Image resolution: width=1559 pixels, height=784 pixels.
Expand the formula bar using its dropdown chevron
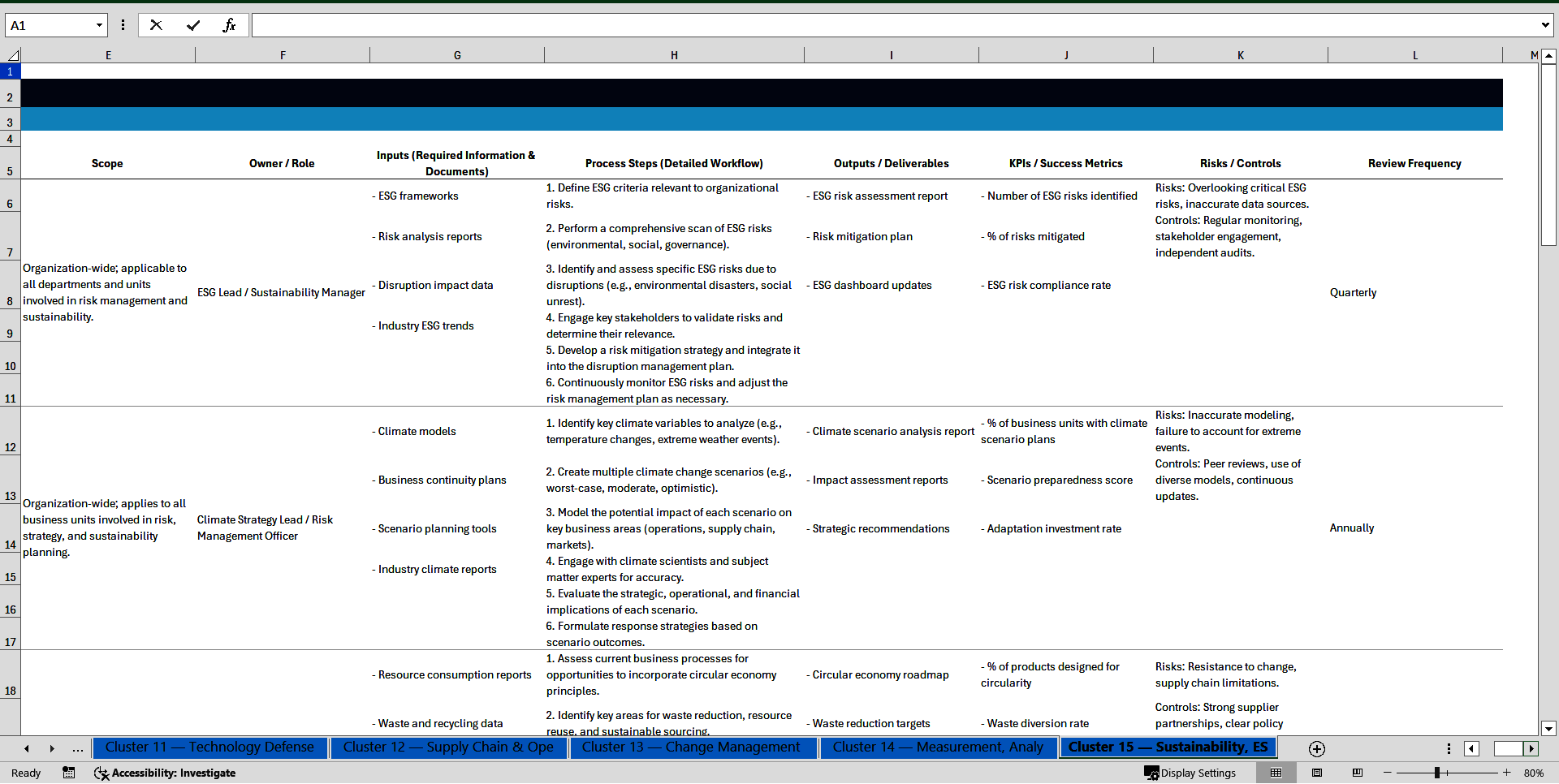(x=1544, y=25)
